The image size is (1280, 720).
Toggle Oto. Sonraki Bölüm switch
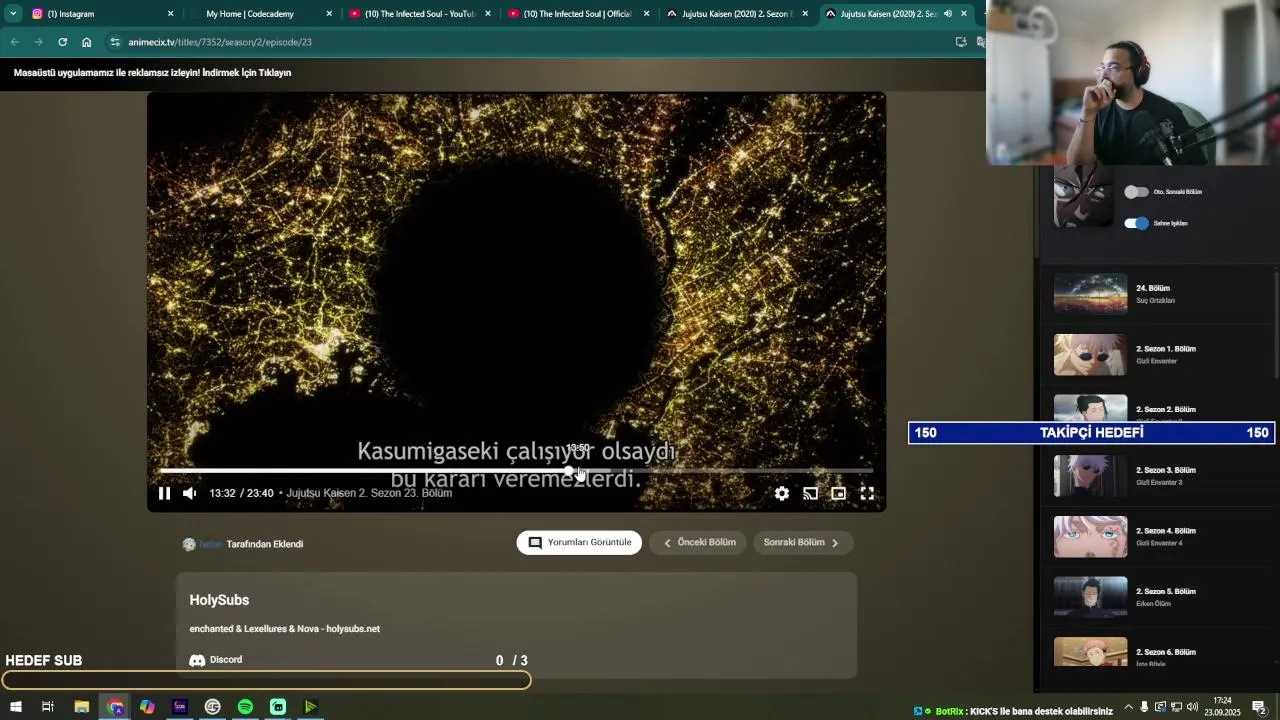(1136, 192)
